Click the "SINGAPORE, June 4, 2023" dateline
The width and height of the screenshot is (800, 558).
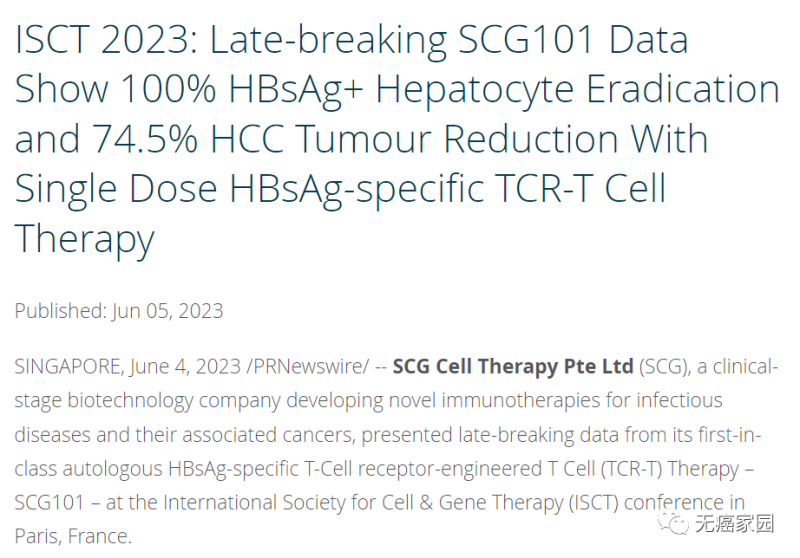pos(128,367)
